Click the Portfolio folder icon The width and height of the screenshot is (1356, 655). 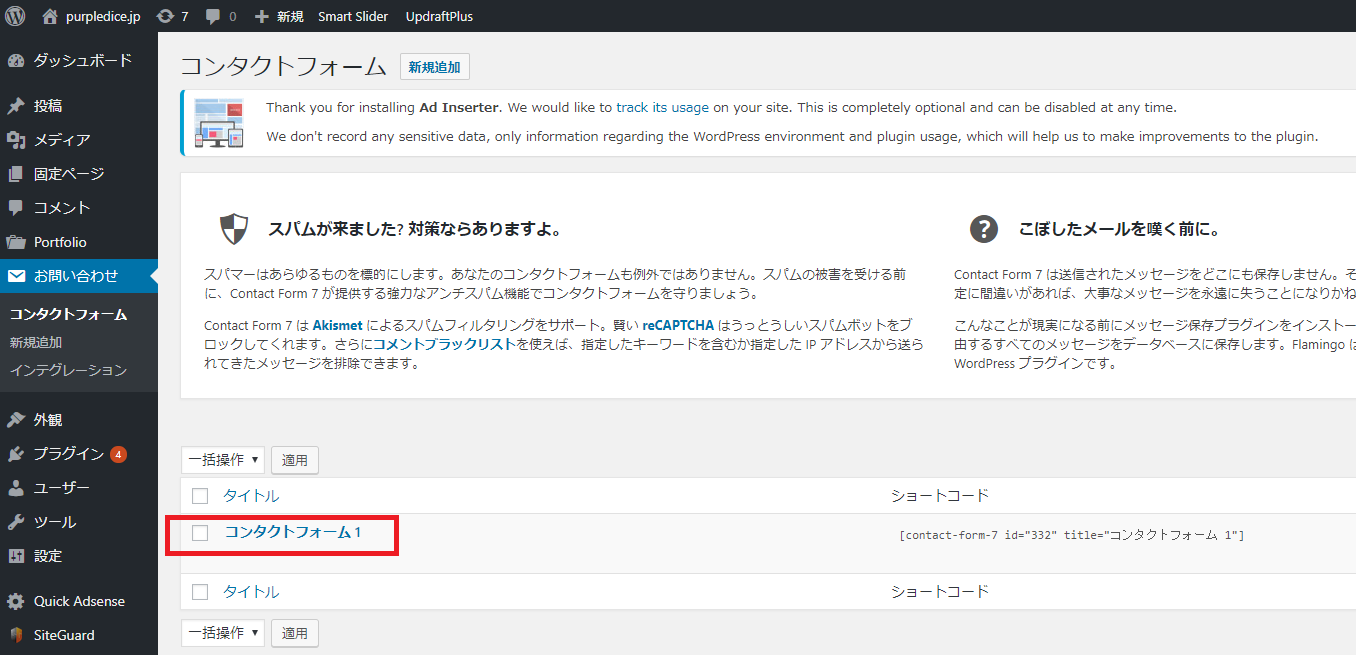16,242
